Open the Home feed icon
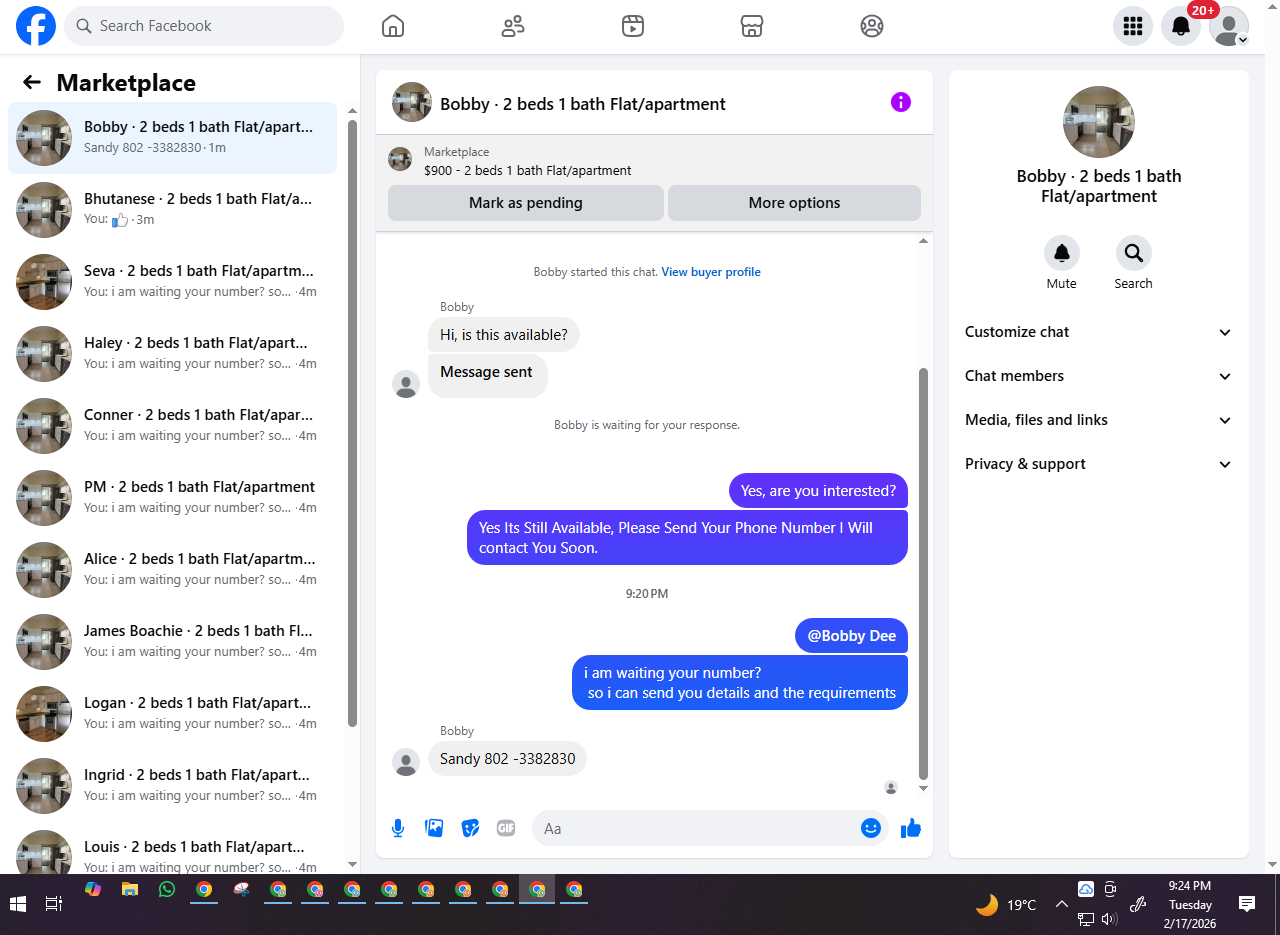Screen dimensions: 1280x935 coord(393,26)
